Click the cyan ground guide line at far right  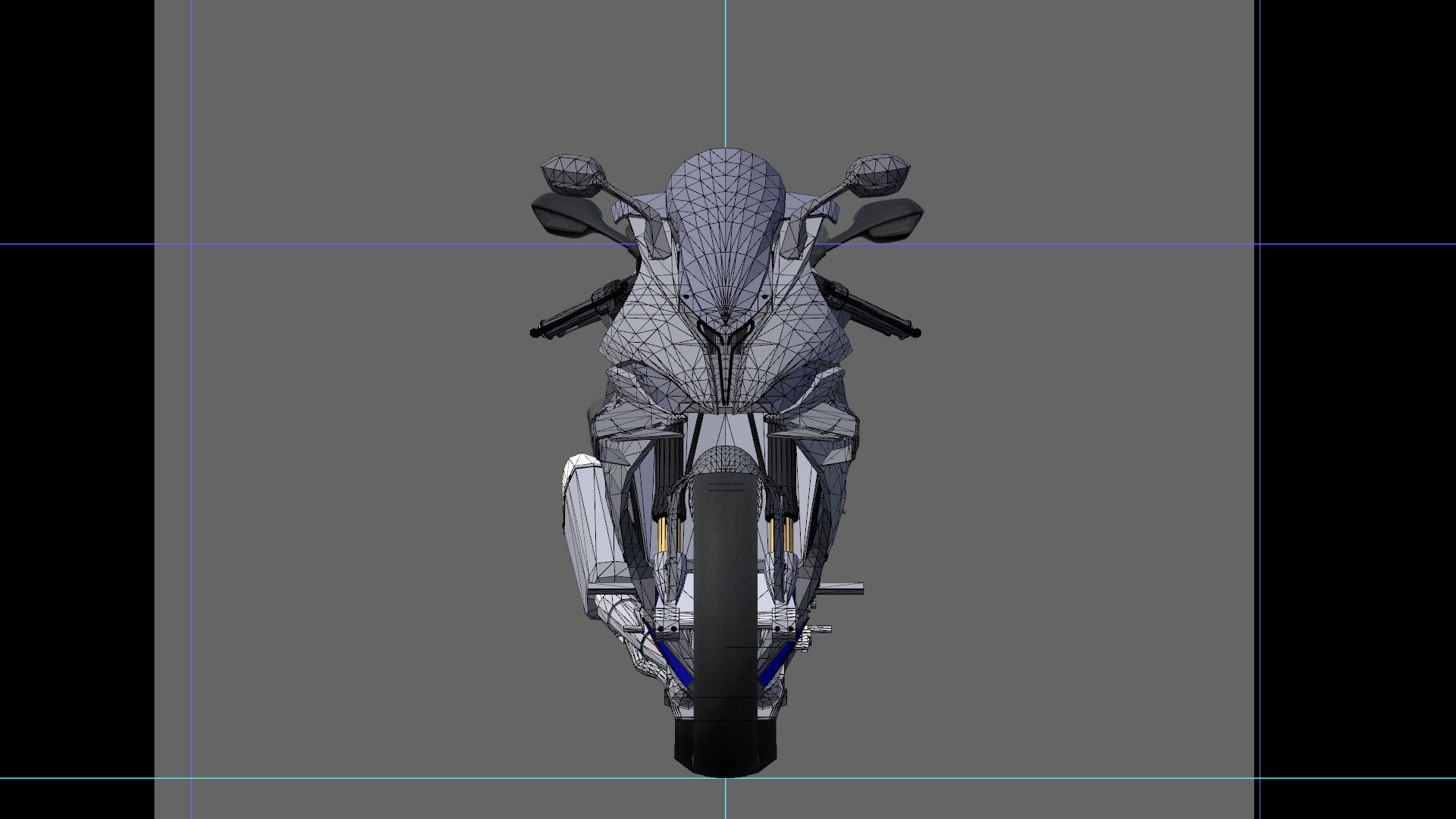point(1357,778)
